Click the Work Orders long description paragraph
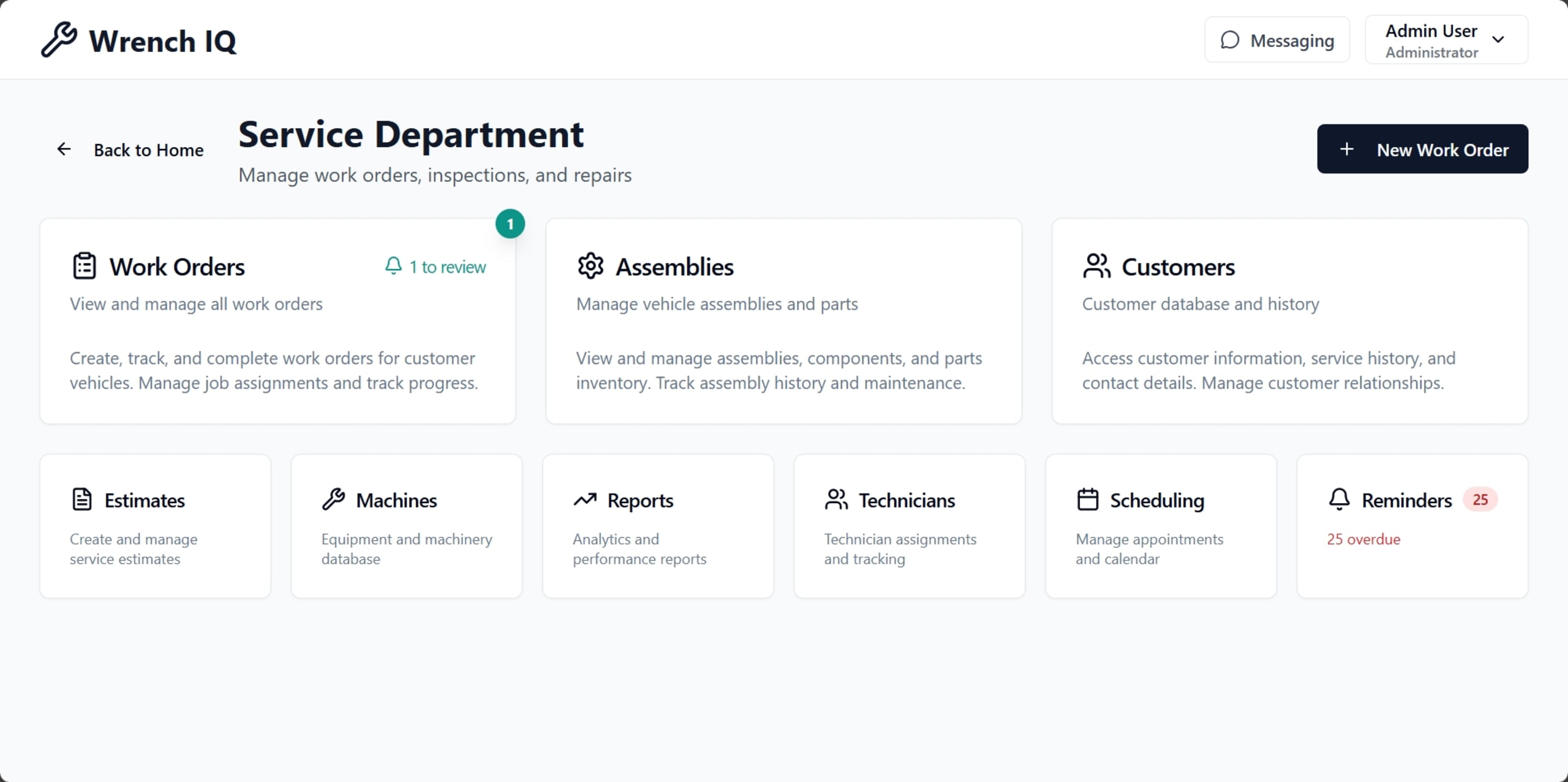This screenshot has width=1568, height=782. (274, 371)
